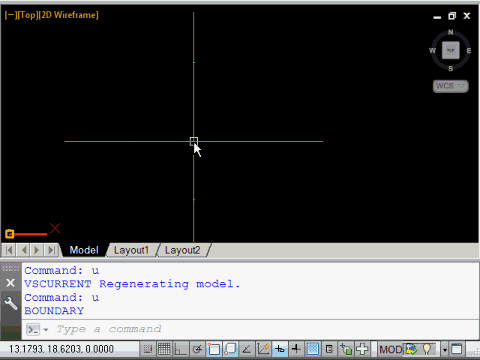This screenshot has width=480, height=360.
Task: Close the command line window X
Action: coord(10,283)
